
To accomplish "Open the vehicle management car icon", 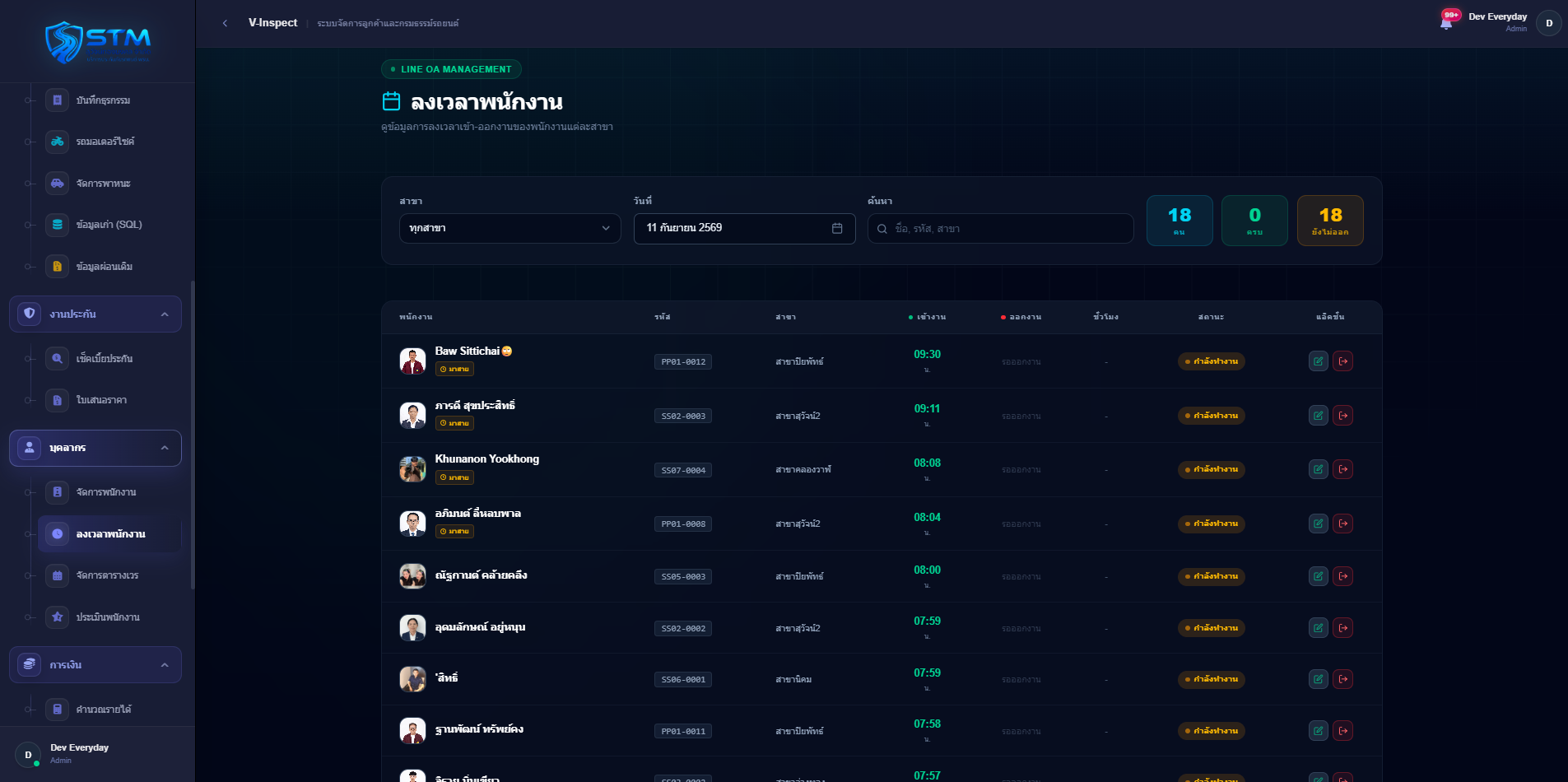I will click(x=58, y=183).
